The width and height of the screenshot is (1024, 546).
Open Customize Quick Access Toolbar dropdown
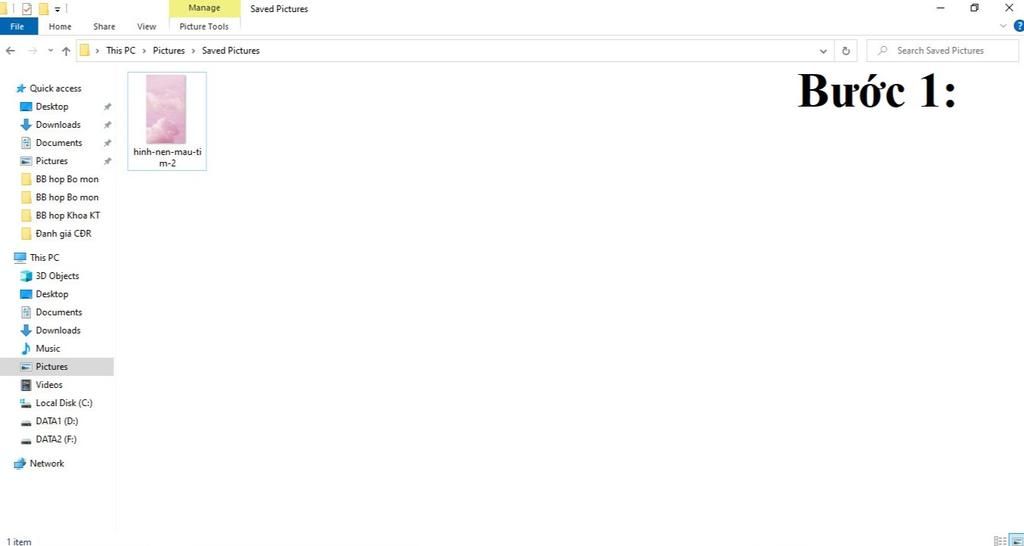click(57, 9)
